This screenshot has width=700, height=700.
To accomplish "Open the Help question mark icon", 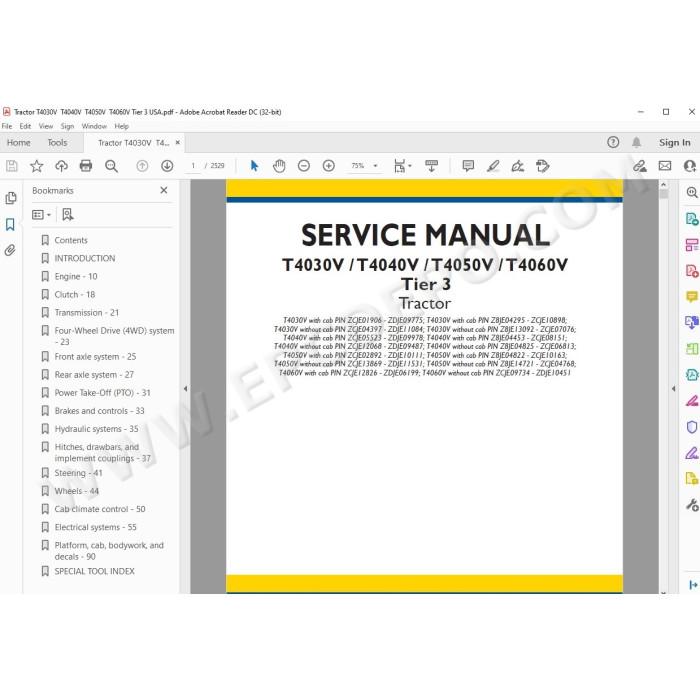I will pyautogui.click(x=613, y=142).
